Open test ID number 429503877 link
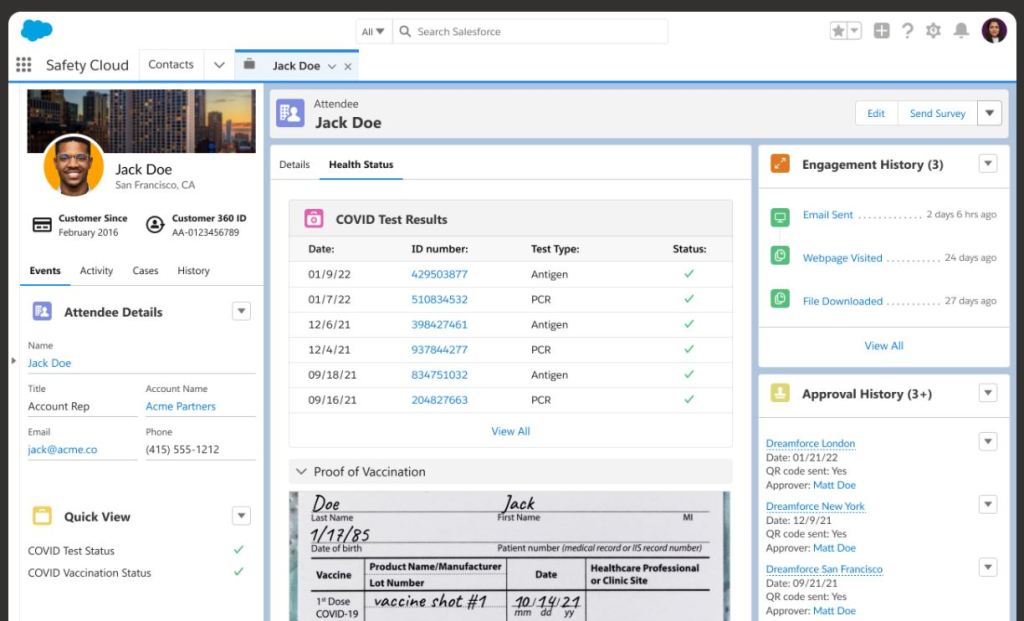 click(439, 274)
